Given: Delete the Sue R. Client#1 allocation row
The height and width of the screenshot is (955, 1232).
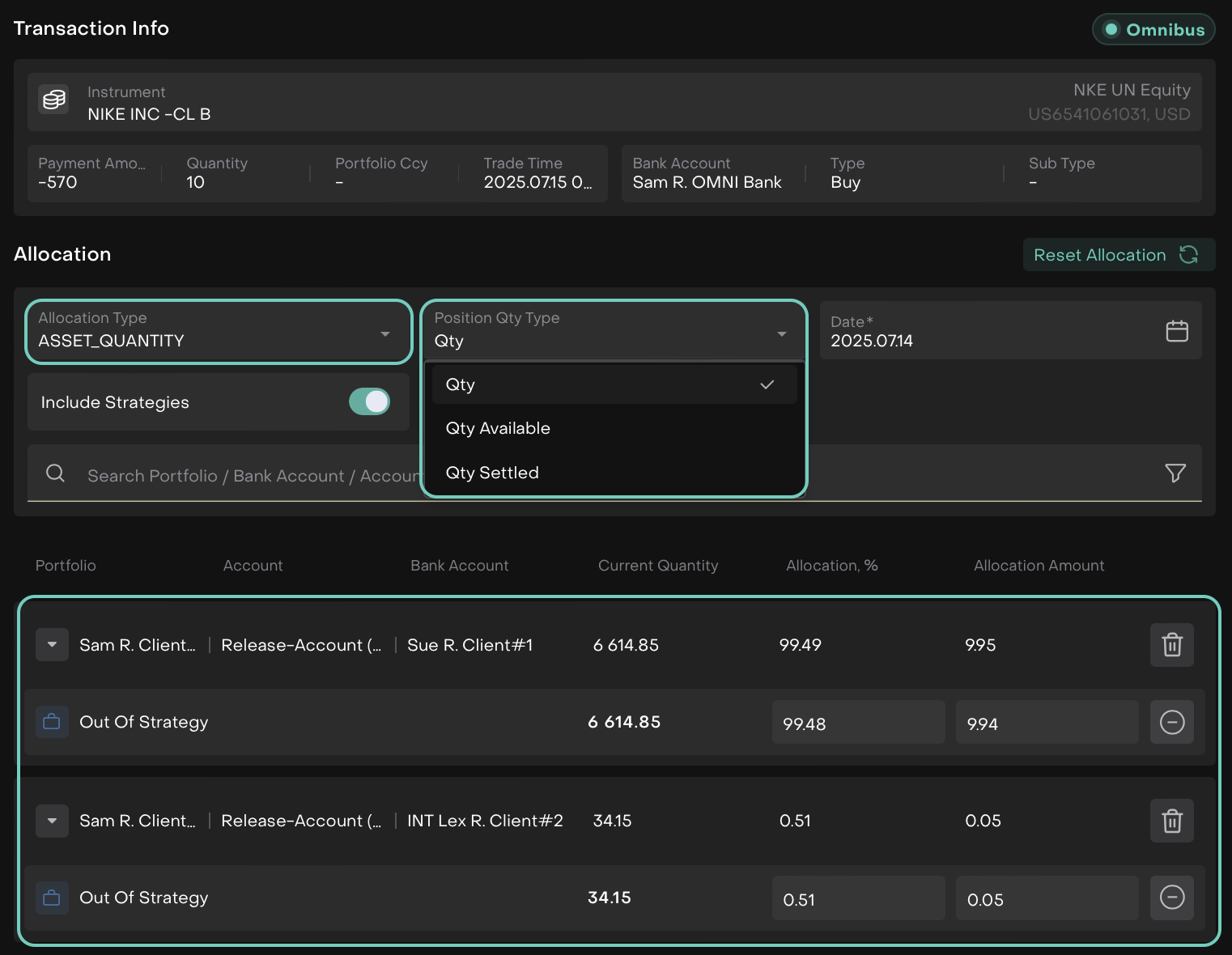Looking at the screenshot, I should click(x=1171, y=645).
